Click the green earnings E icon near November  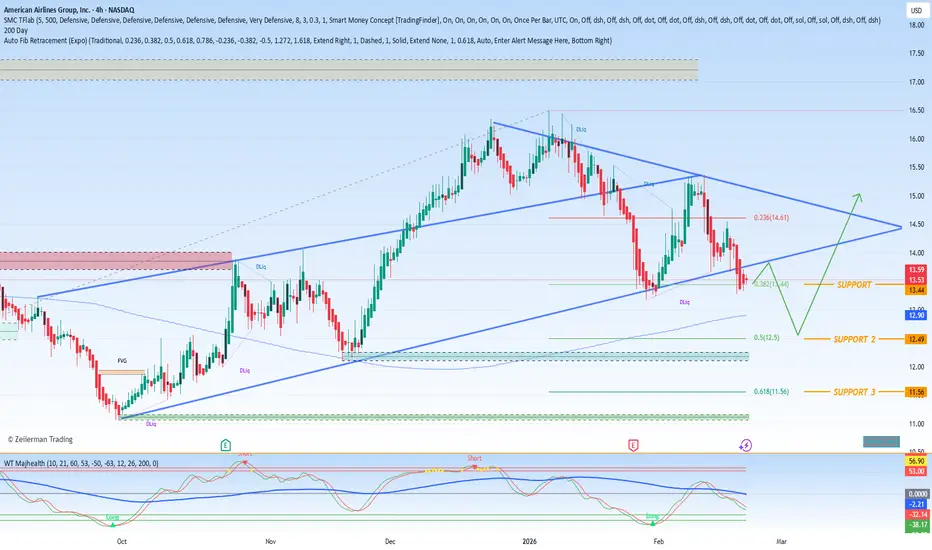(x=226, y=445)
